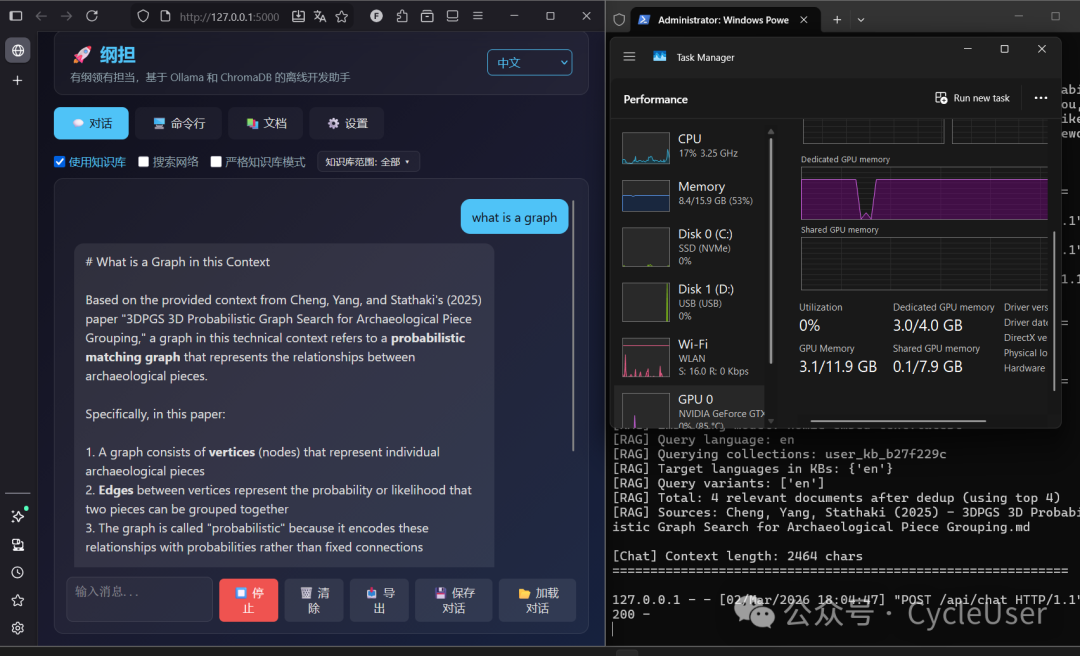1080x656 pixels.
Task: Click the 'what is a graph' message bubble
Action: point(515,217)
